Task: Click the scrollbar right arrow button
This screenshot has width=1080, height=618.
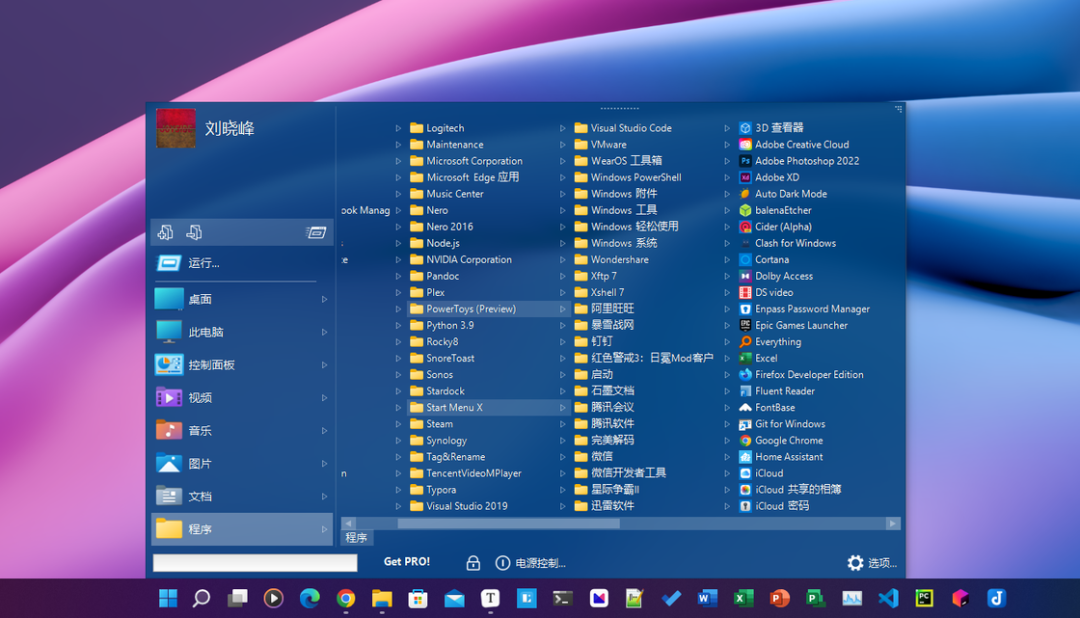Action: point(893,524)
